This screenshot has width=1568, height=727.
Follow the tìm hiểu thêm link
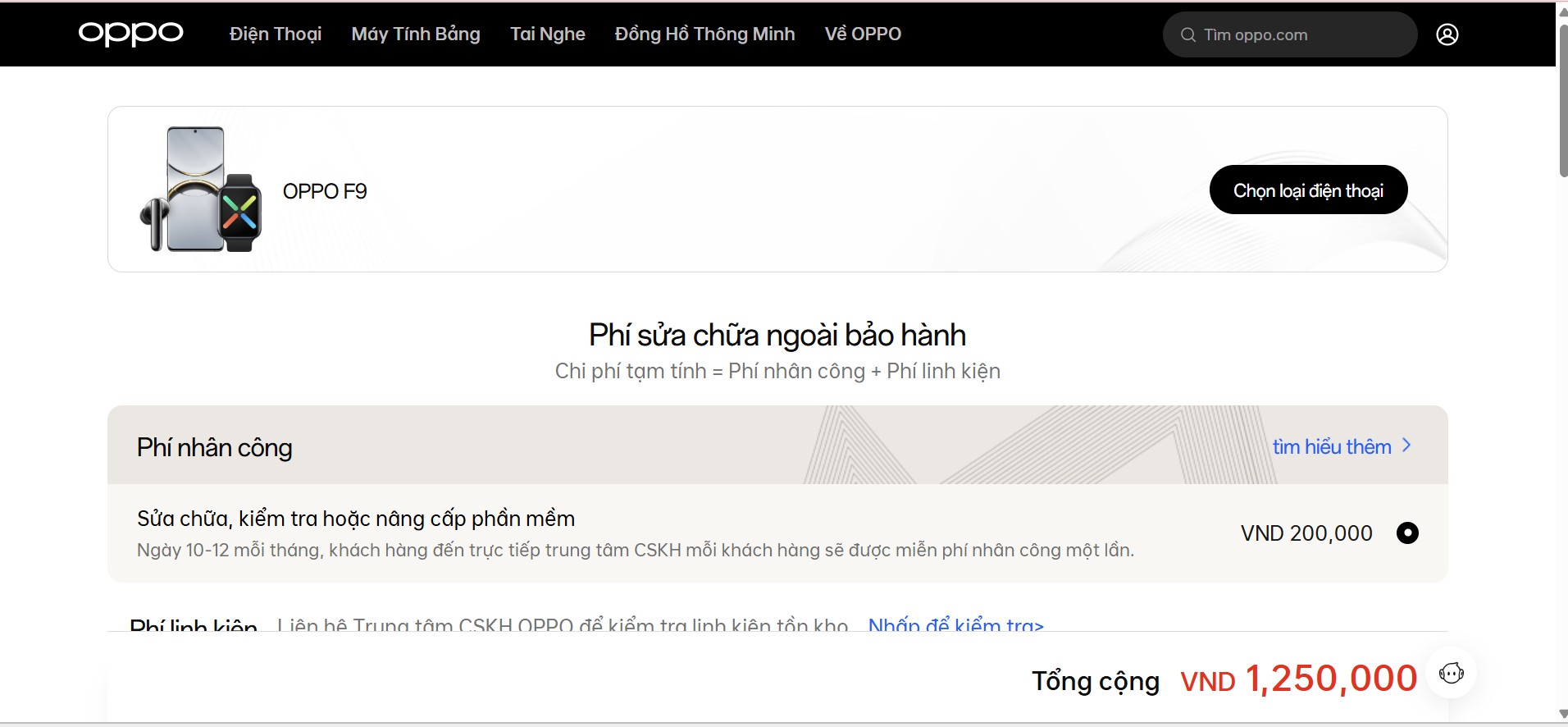(1331, 446)
